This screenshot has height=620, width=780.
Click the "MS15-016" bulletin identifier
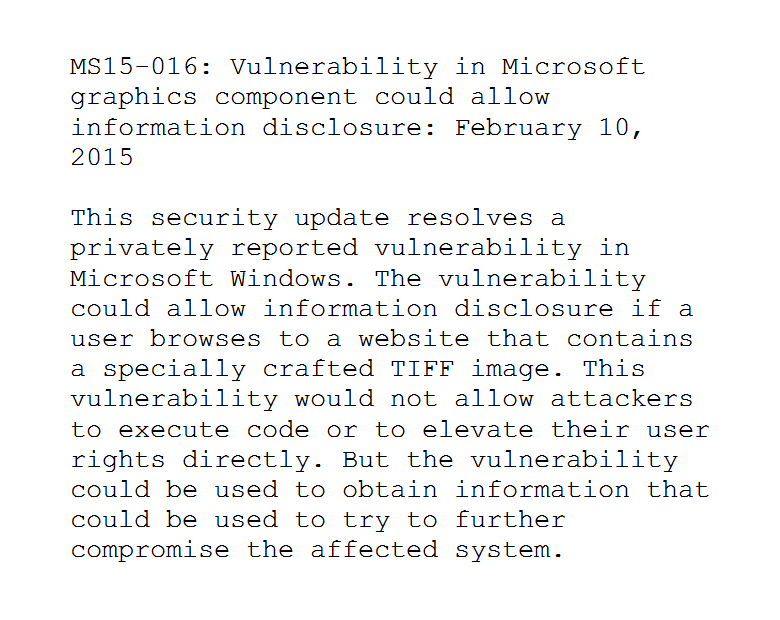click(x=134, y=67)
